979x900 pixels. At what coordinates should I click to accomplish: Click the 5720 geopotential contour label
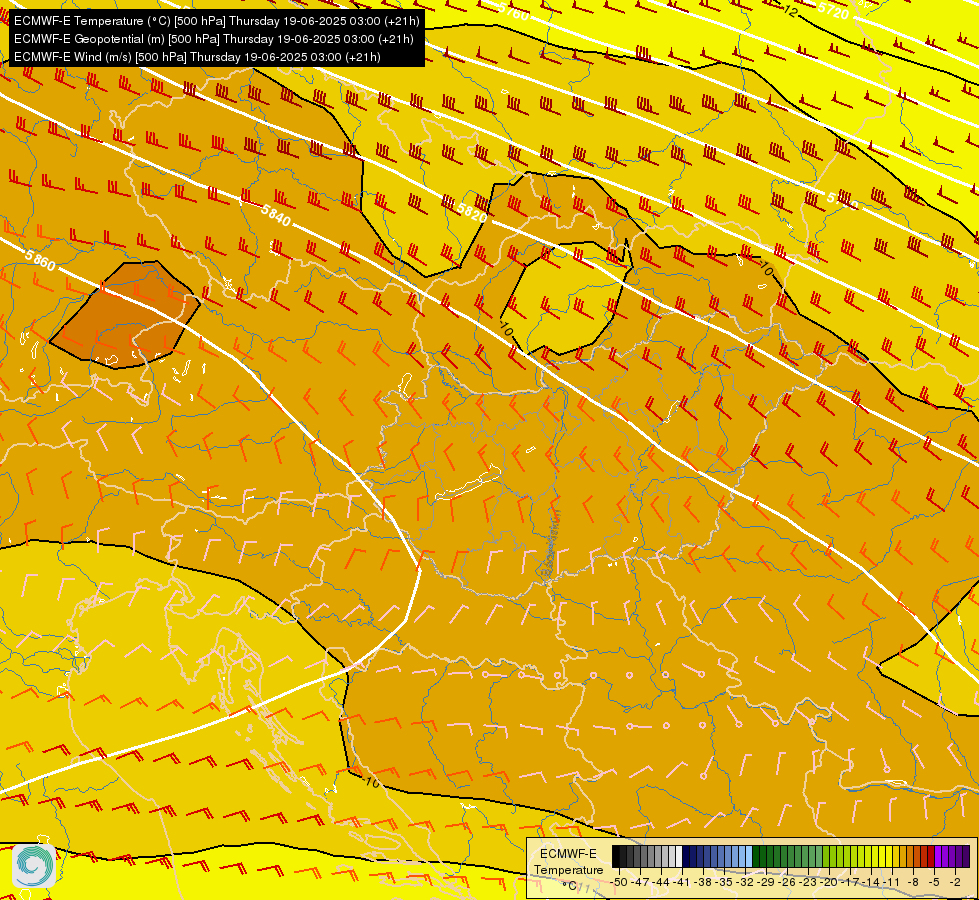click(833, 10)
